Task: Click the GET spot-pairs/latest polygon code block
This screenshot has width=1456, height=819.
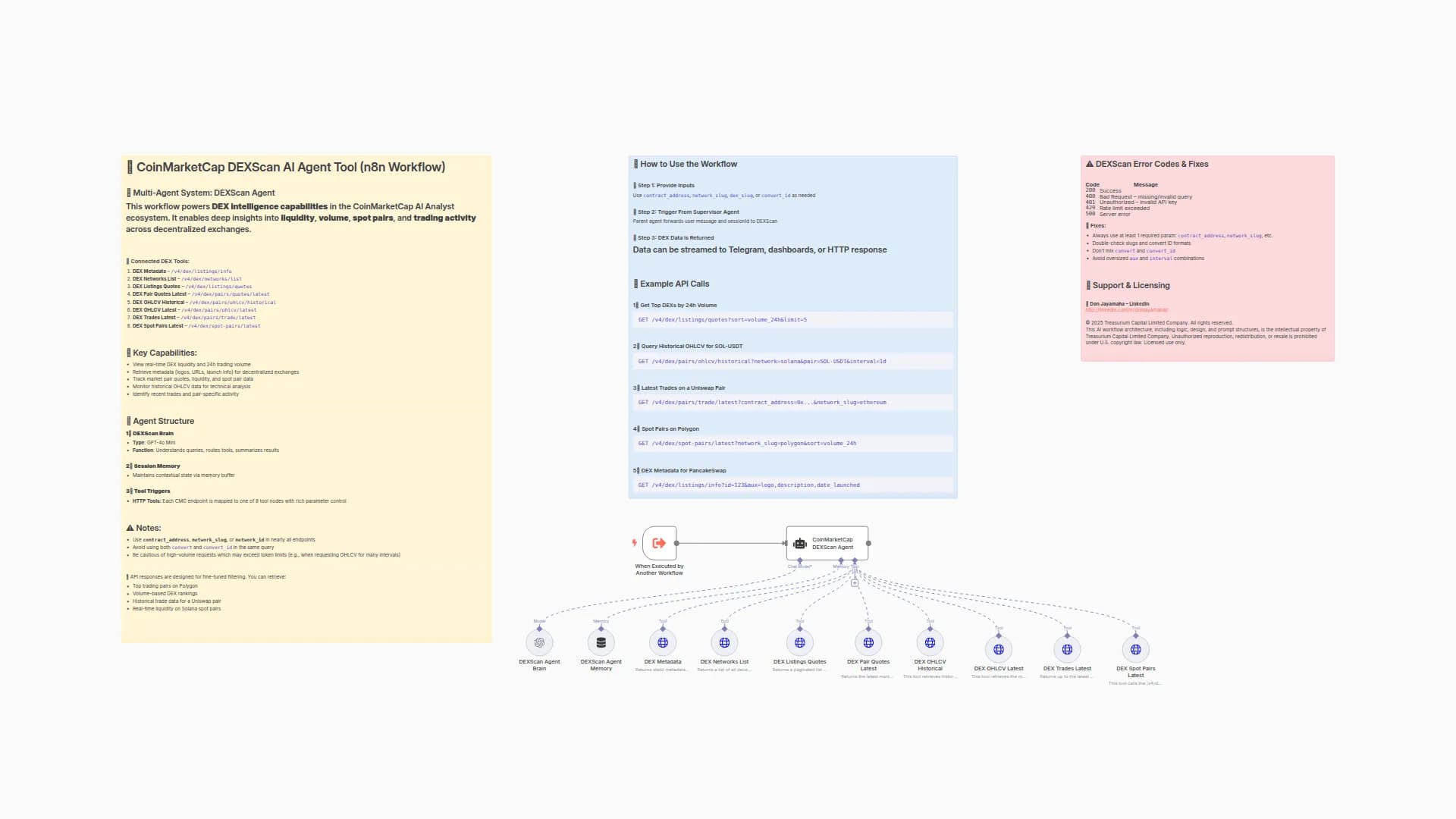Action: (x=793, y=443)
